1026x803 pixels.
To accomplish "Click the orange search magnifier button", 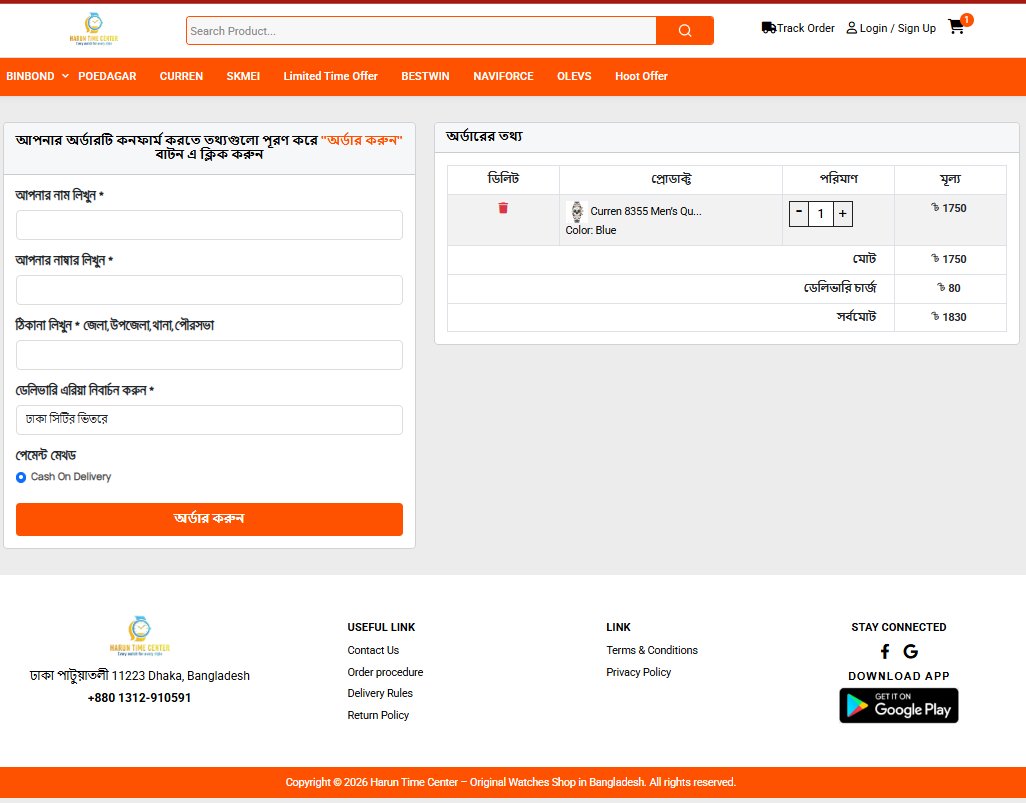I will click(684, 31).
